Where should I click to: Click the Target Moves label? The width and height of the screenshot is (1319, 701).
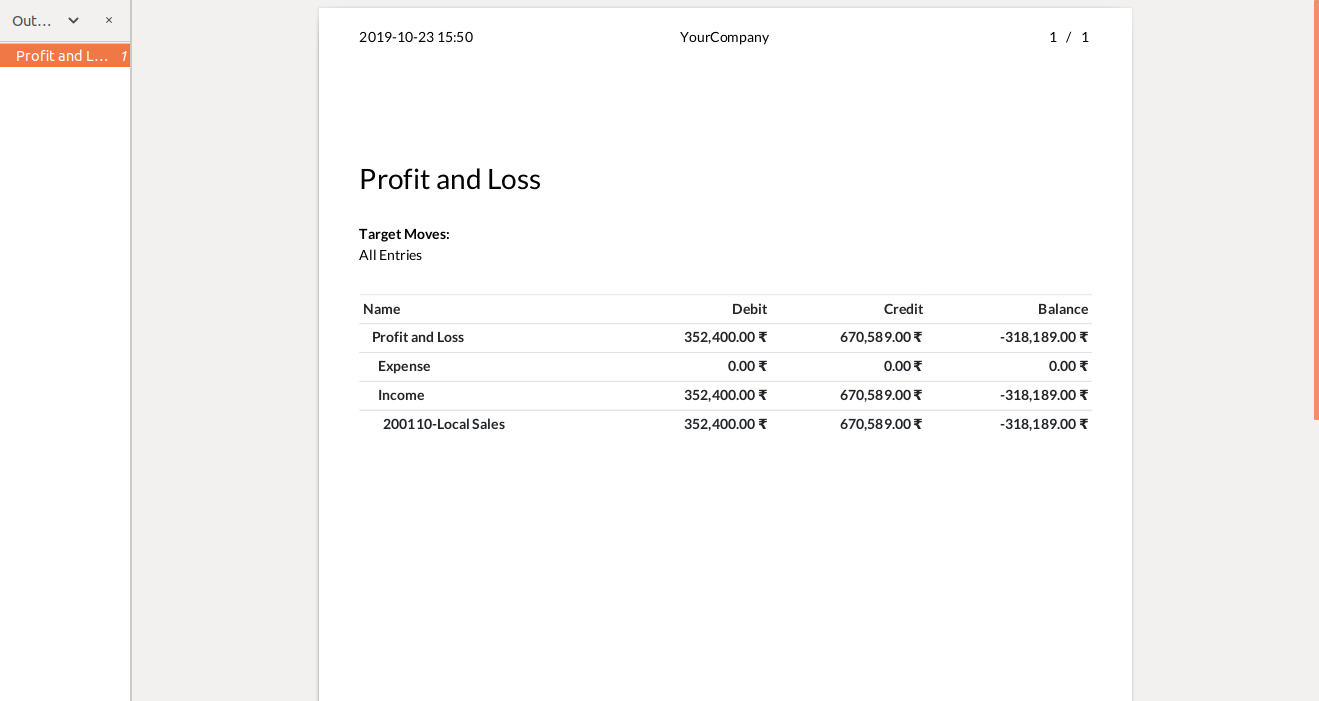[x=404, y=234]
